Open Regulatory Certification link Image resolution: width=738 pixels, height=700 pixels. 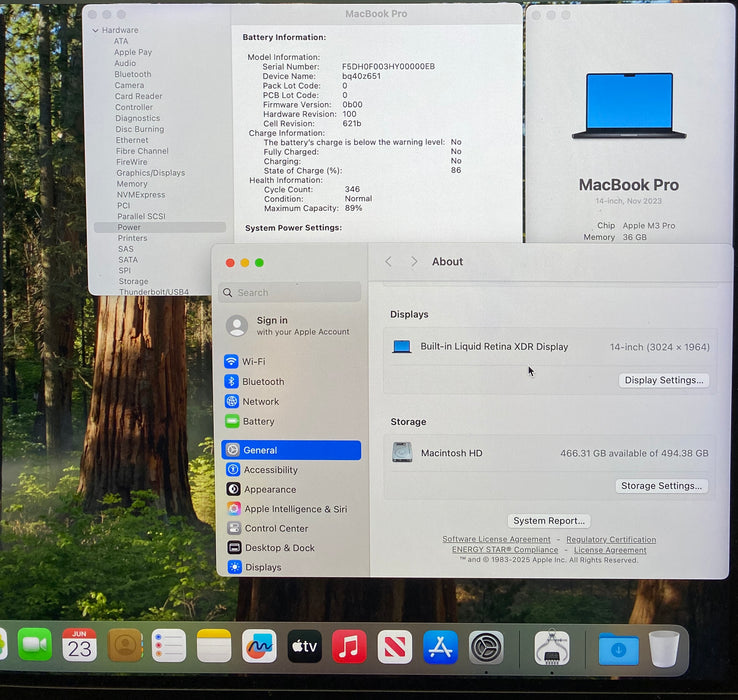[611, 539]
